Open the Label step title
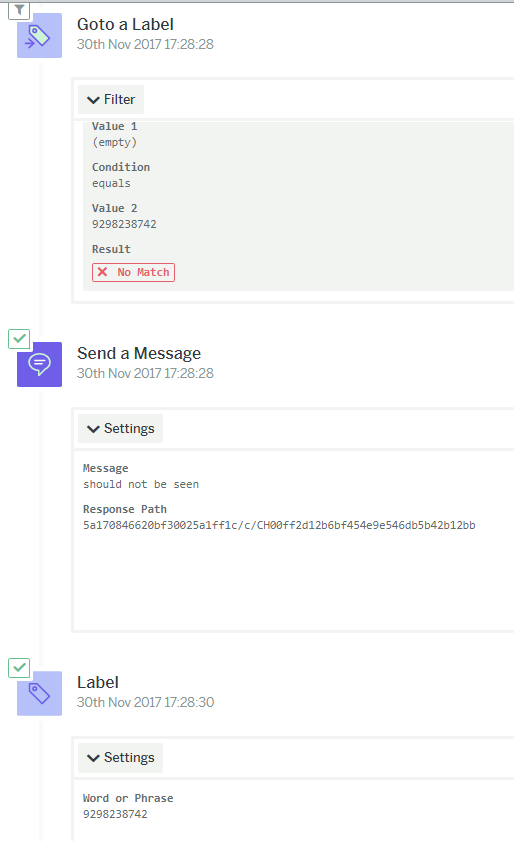 (98, 682)
